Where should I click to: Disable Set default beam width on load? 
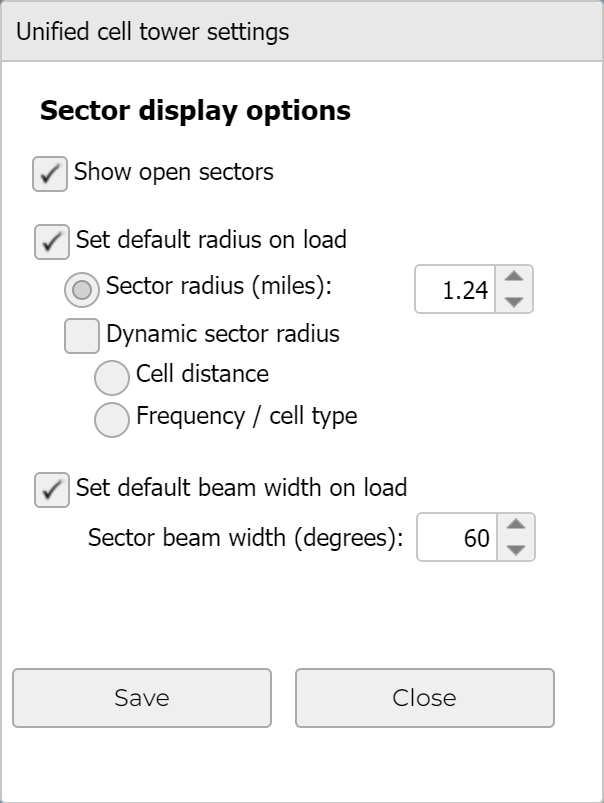tap(52, 490)
